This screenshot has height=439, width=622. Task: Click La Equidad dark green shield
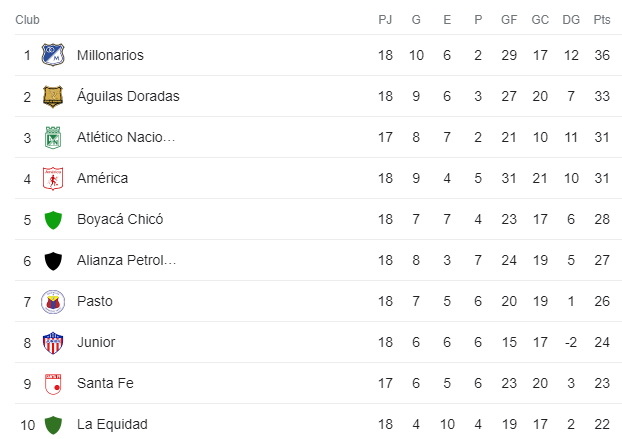pyautogui.click(x=53, y=425)
